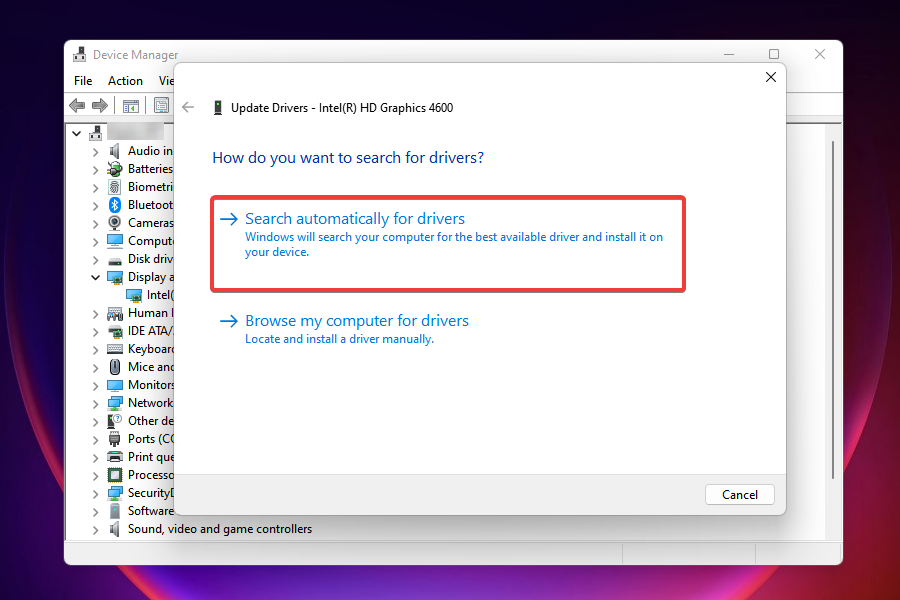This screenshot has height=600, width=900.
Task: Expand the Cameras category
Action: click(95, 224)
